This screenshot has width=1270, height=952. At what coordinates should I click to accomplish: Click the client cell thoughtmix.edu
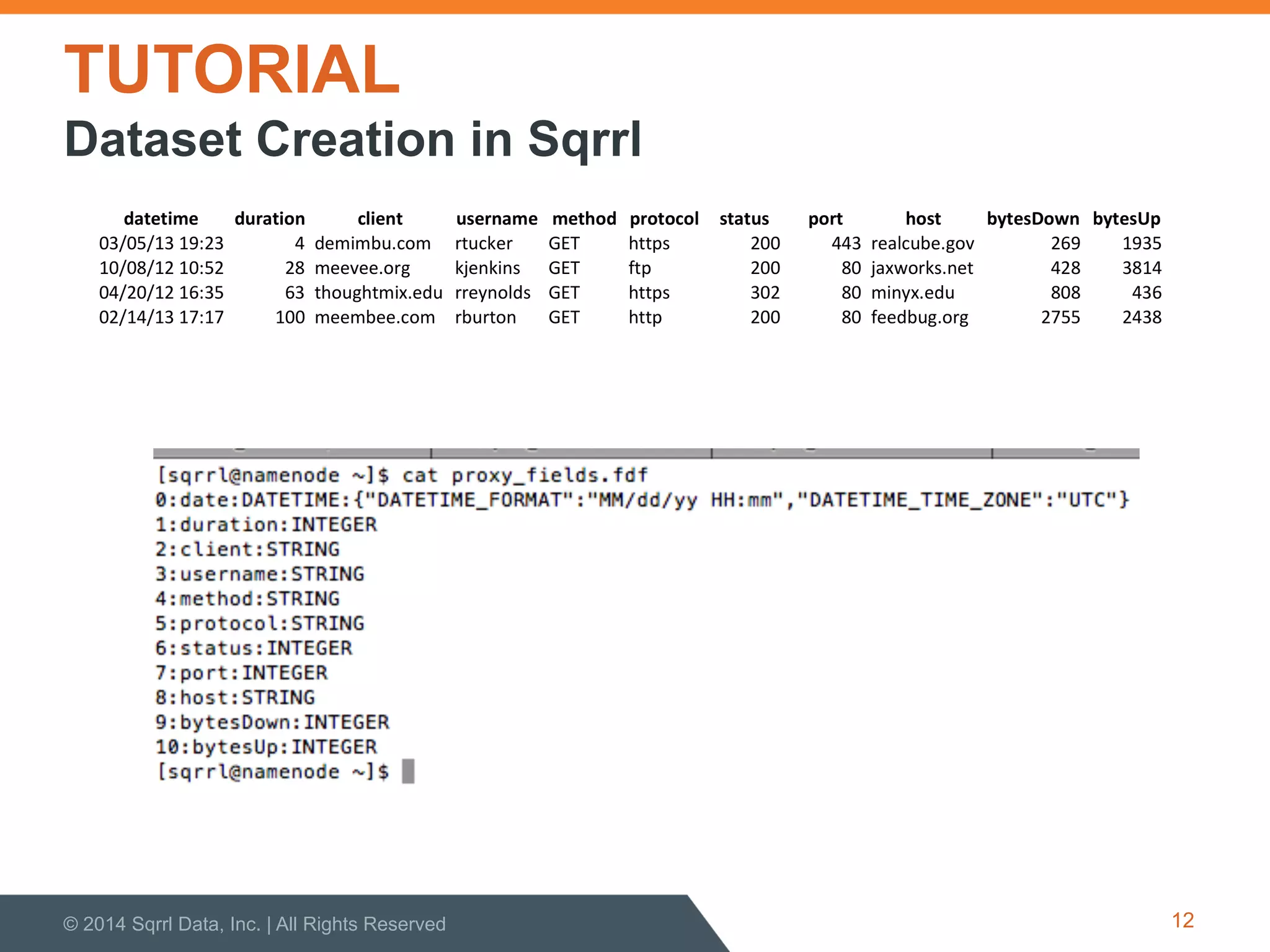(379, 293)
